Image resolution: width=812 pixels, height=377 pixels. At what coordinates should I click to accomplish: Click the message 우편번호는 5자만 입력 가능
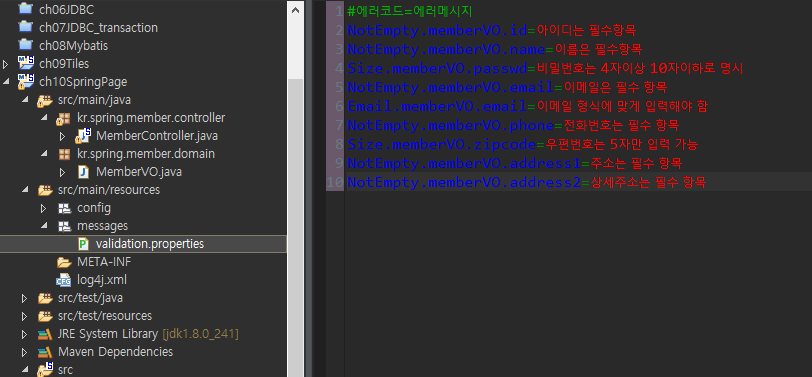(621, 144)
